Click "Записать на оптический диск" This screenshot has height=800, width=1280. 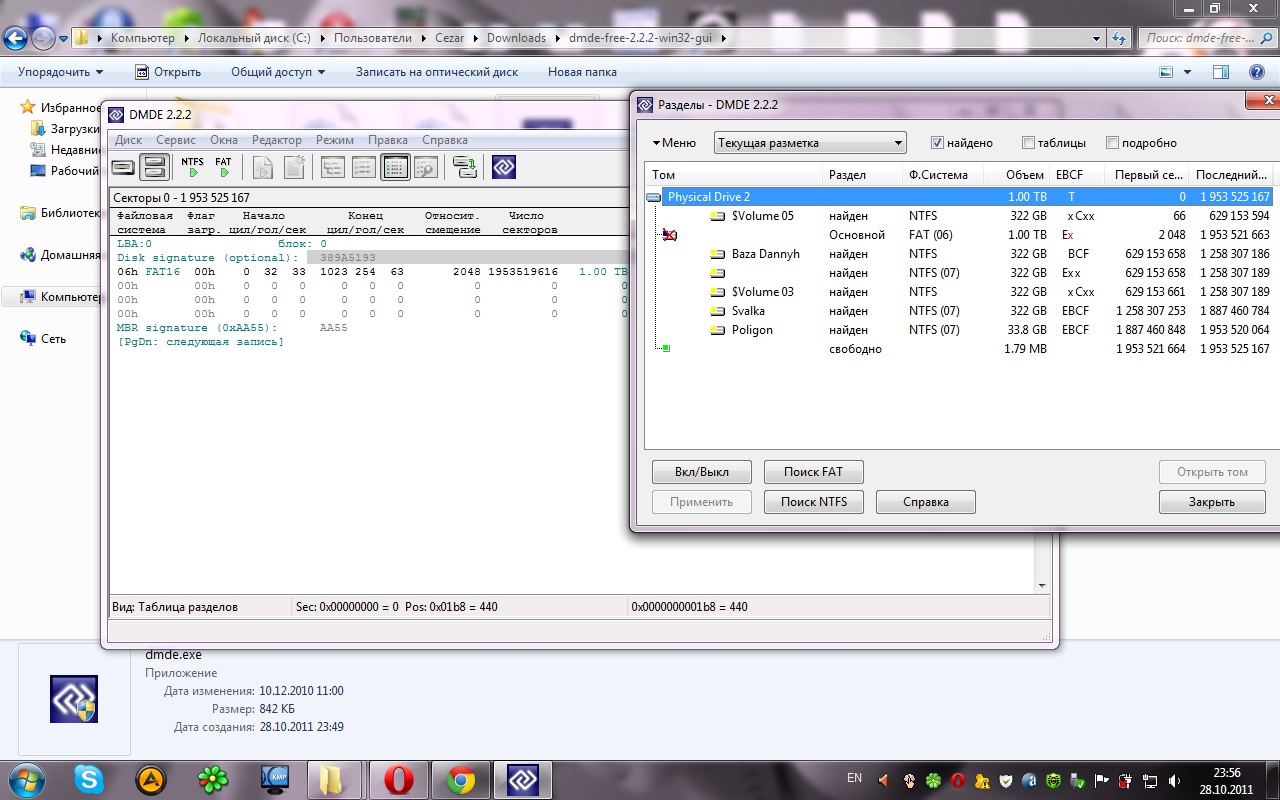coord(437,72)
